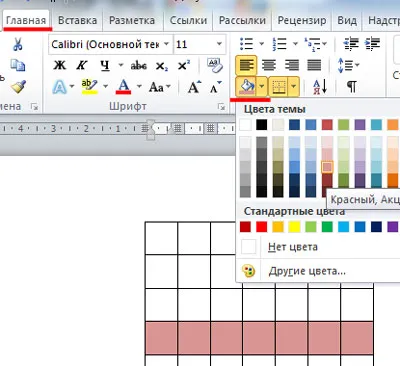Image resolution: width=400 pixels, height=366 pixels.
Task: Toggle italic К formatting
Action: coord(82,65)
